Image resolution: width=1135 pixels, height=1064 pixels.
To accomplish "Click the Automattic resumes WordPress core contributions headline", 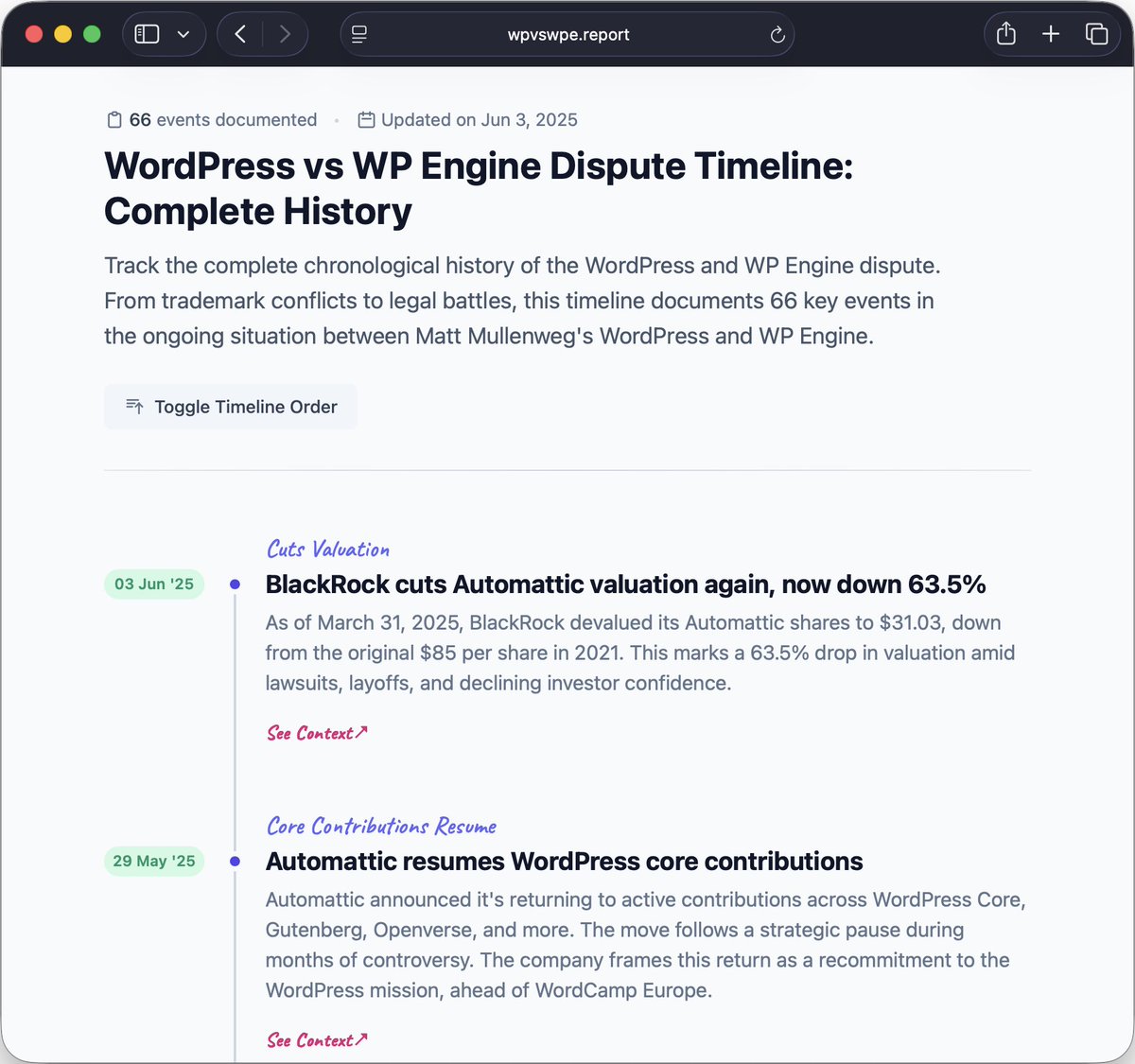I will [564, 862].
